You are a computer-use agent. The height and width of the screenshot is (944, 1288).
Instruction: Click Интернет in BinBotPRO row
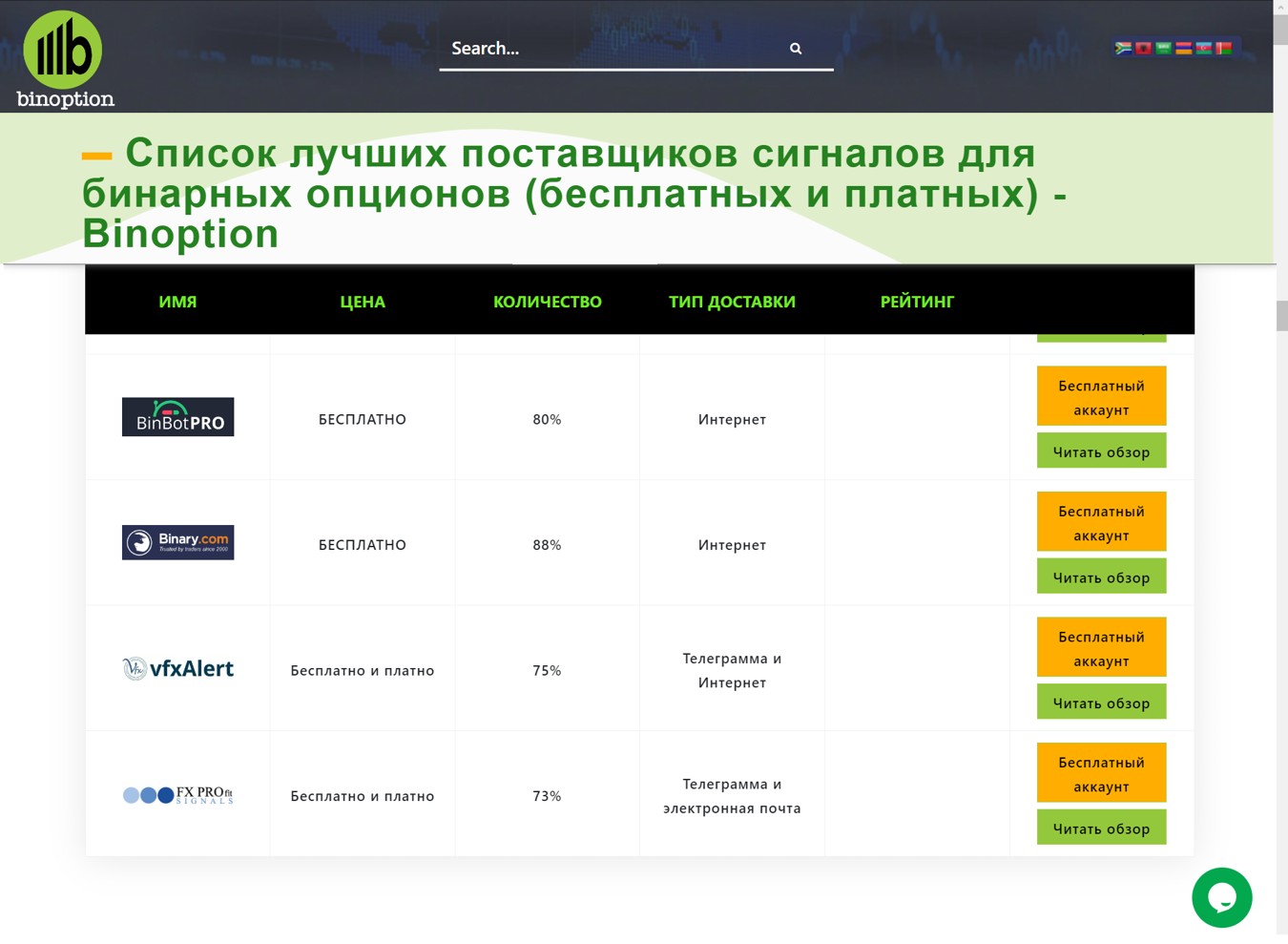pyautogui.click(x=732, y=419)
